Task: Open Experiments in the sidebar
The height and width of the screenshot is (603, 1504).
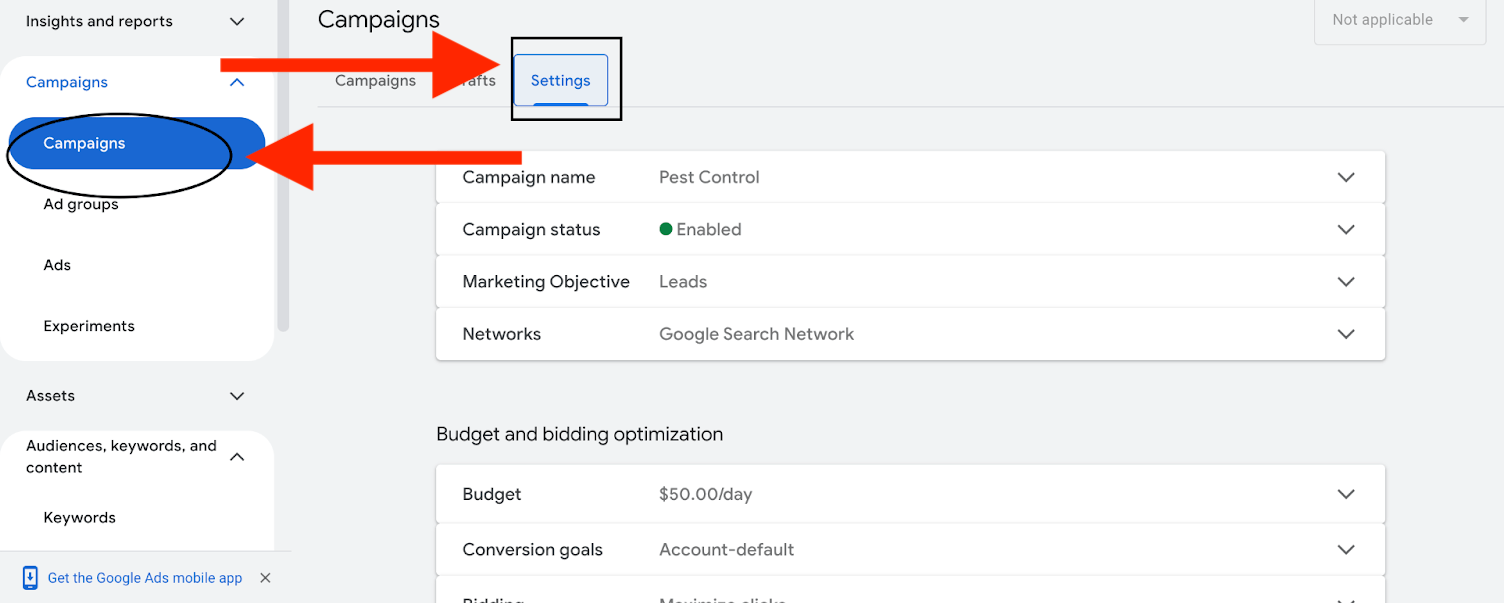Action: (89, 326)
